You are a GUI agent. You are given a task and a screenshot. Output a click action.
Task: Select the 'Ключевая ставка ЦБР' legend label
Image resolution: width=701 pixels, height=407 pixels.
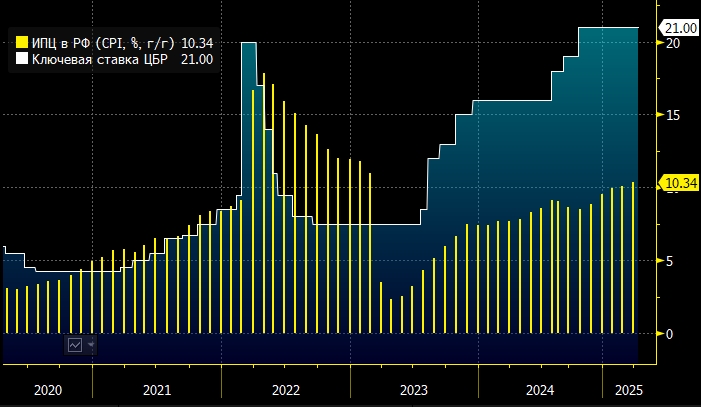(x=100, y=60)
